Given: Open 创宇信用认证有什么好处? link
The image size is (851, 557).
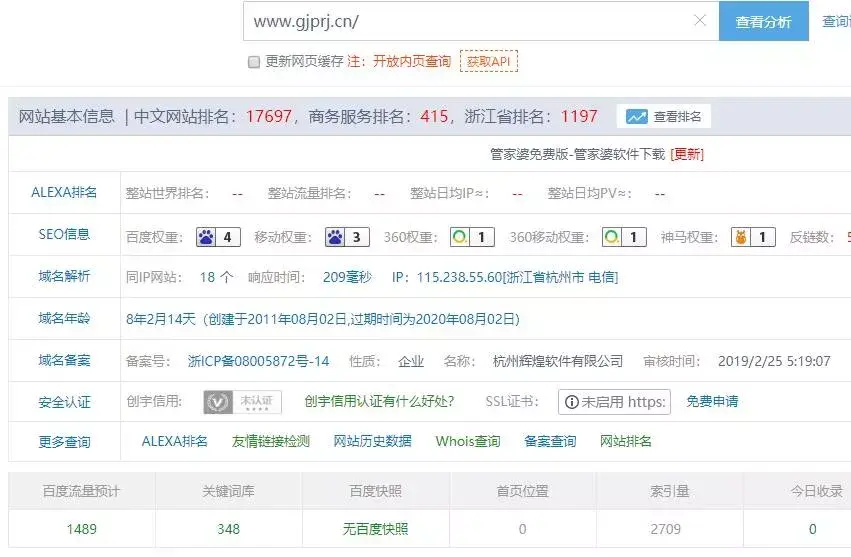Looking at the screenshot, I should [x=379, y=401].
